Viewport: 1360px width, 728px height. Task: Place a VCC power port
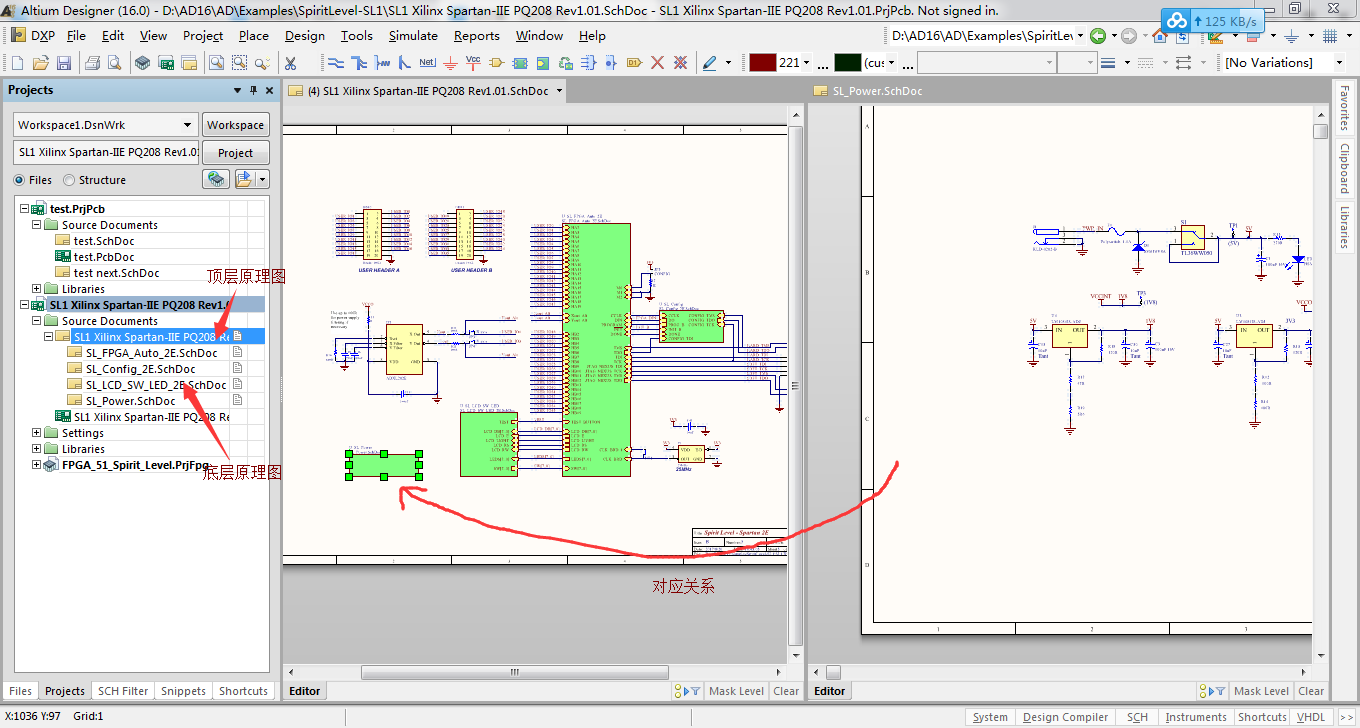click(473, 63)
